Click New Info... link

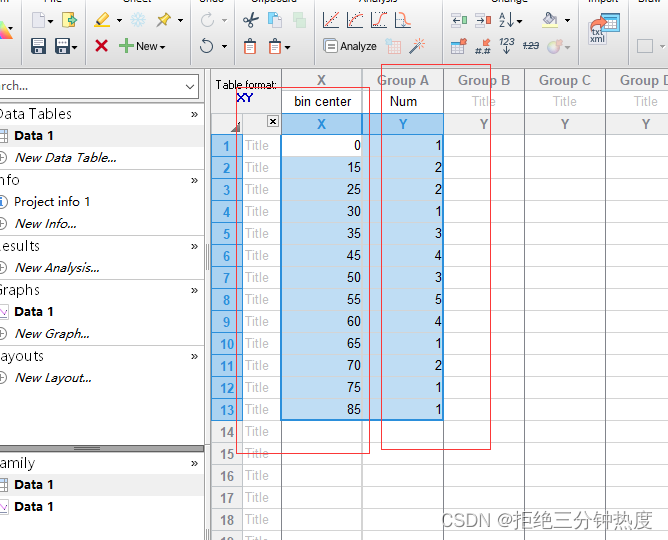tap(46, 224)
